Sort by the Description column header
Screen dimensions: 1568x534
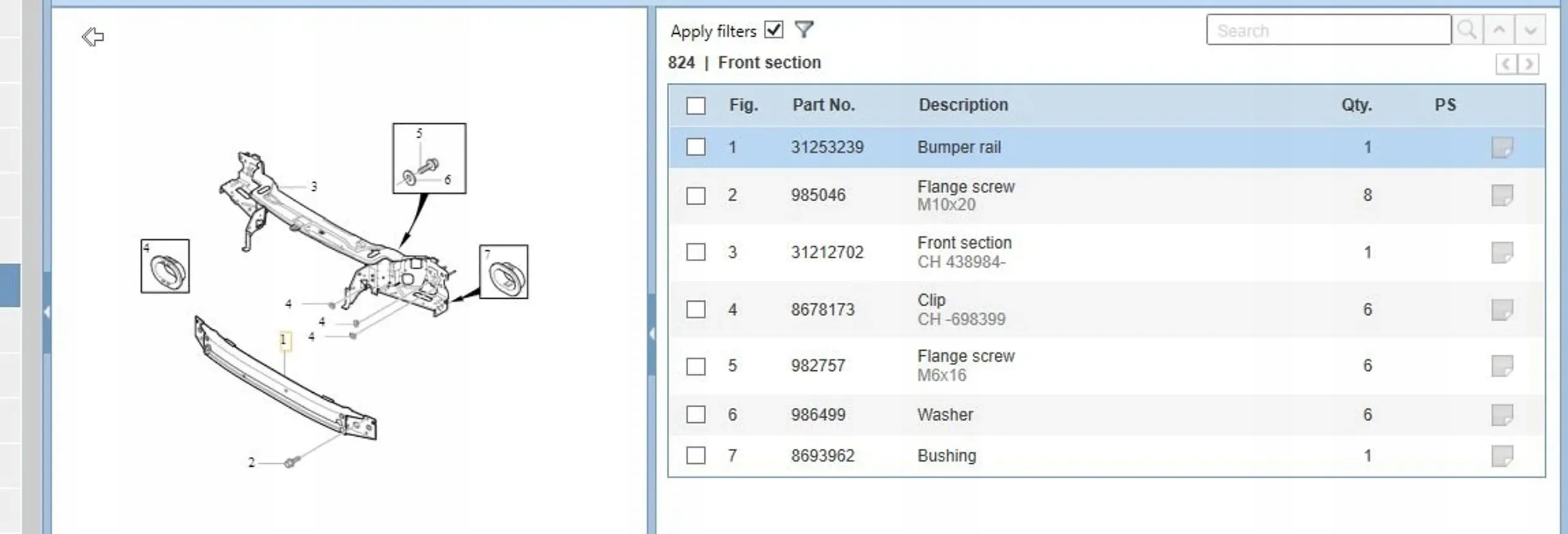click(x=963, y=105)
